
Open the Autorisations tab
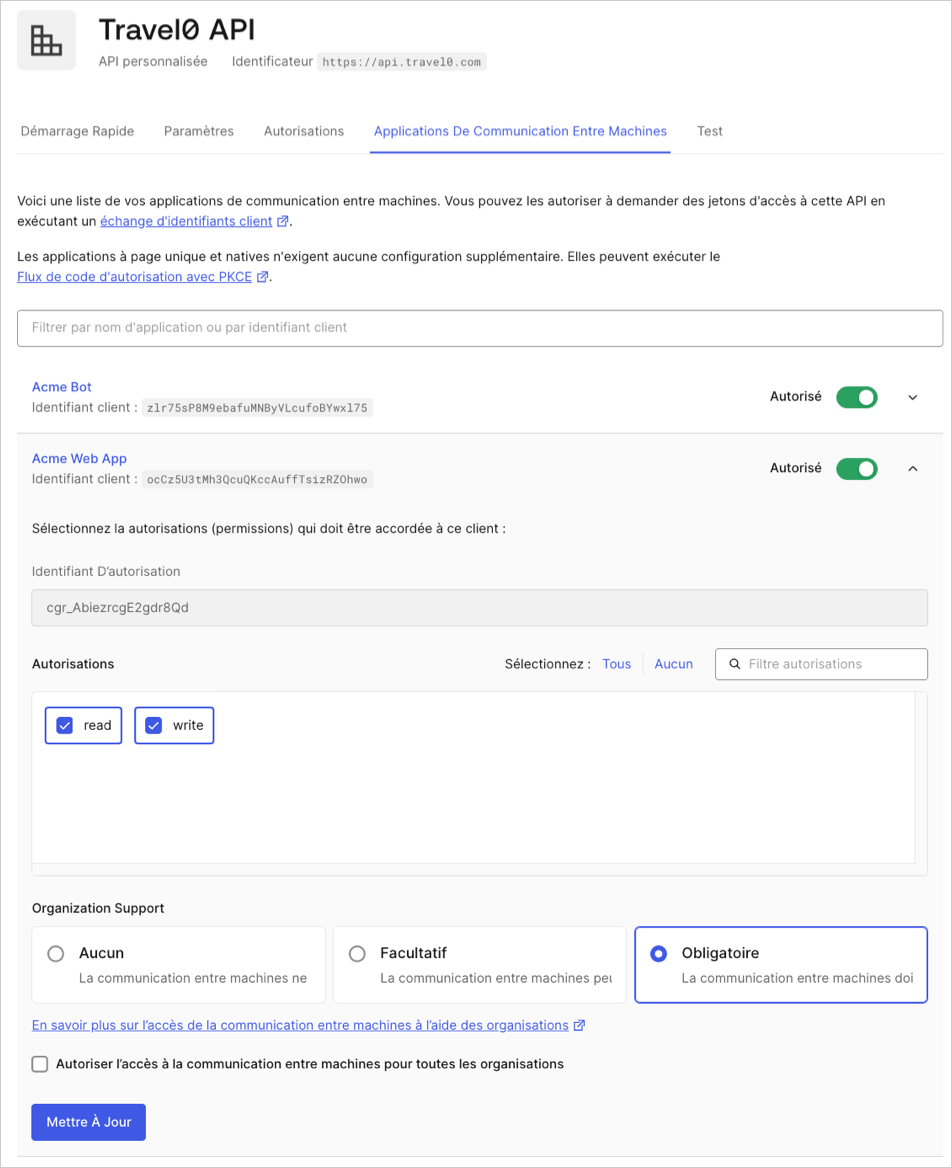tap(304, 131)
